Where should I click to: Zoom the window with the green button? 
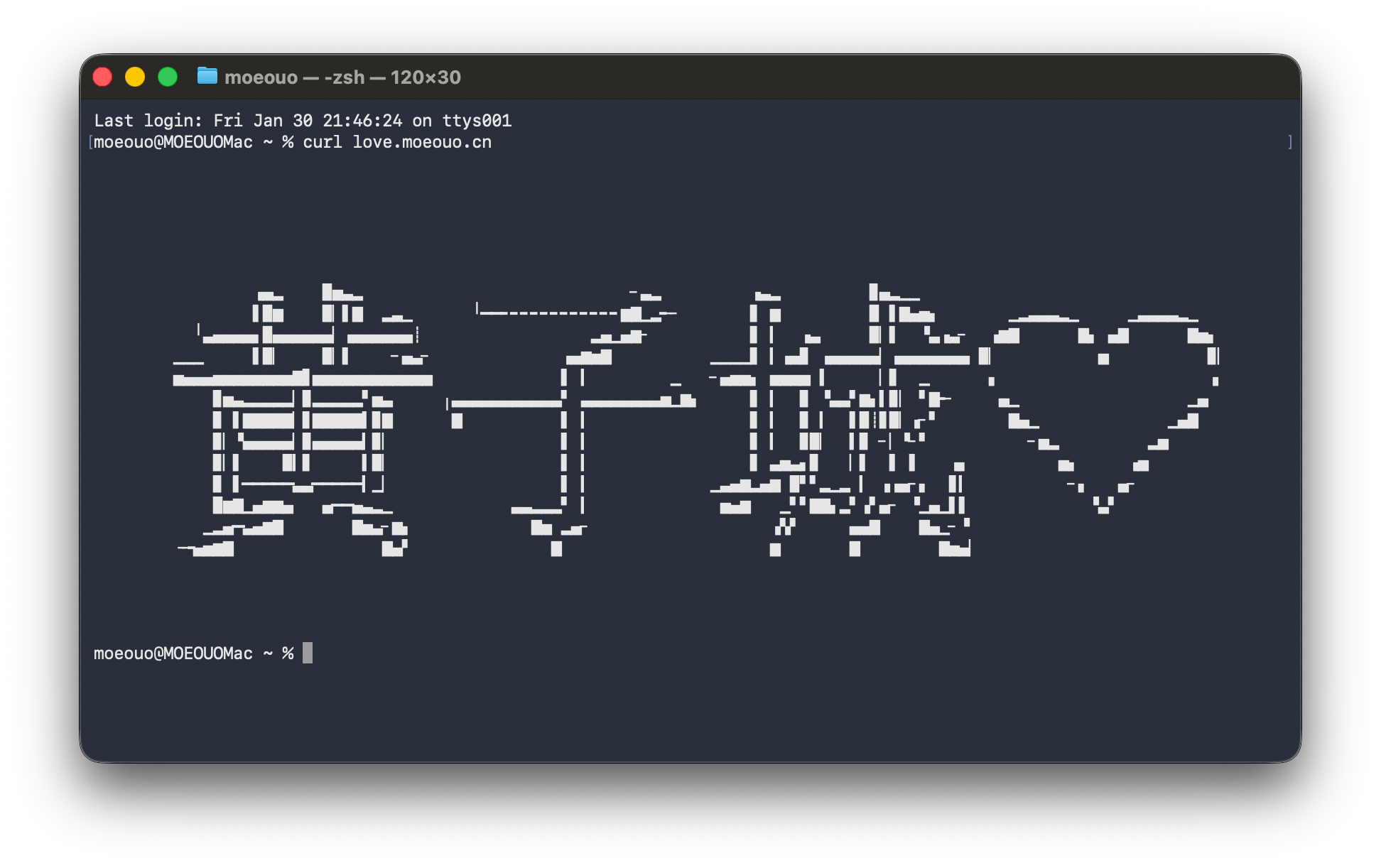[x=168, y=77]
